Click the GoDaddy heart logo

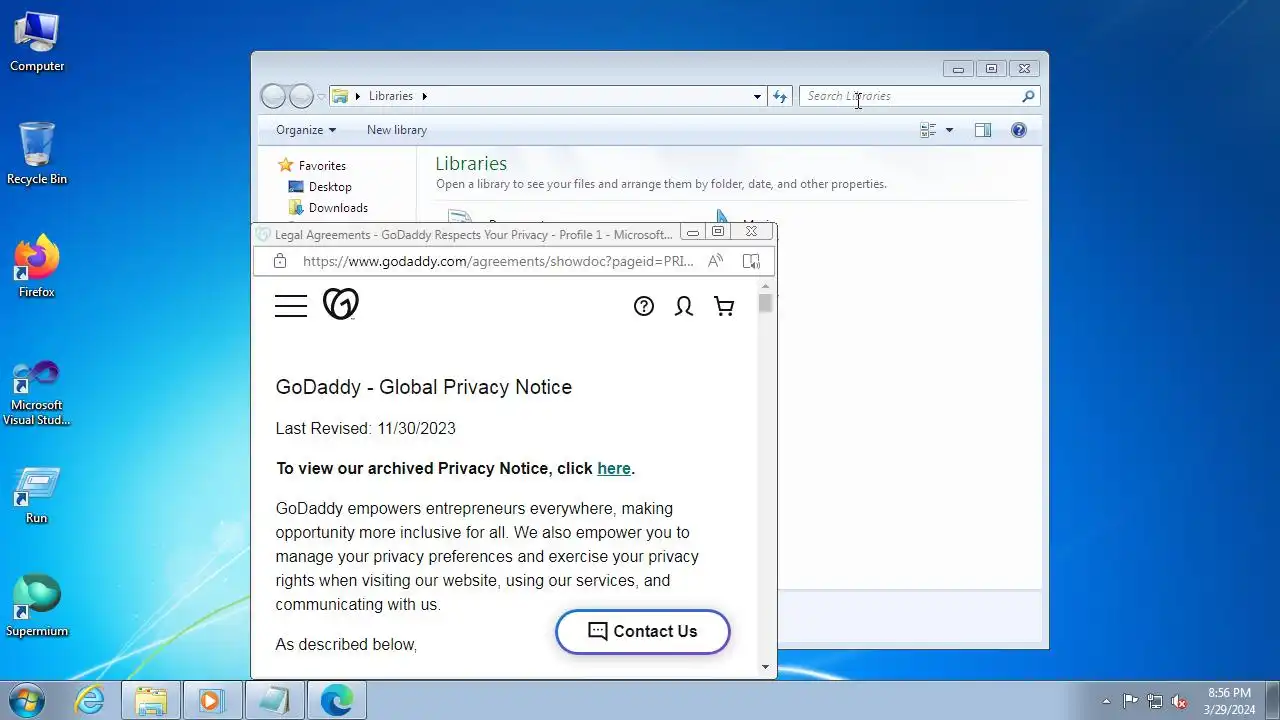tap(341, 304)
